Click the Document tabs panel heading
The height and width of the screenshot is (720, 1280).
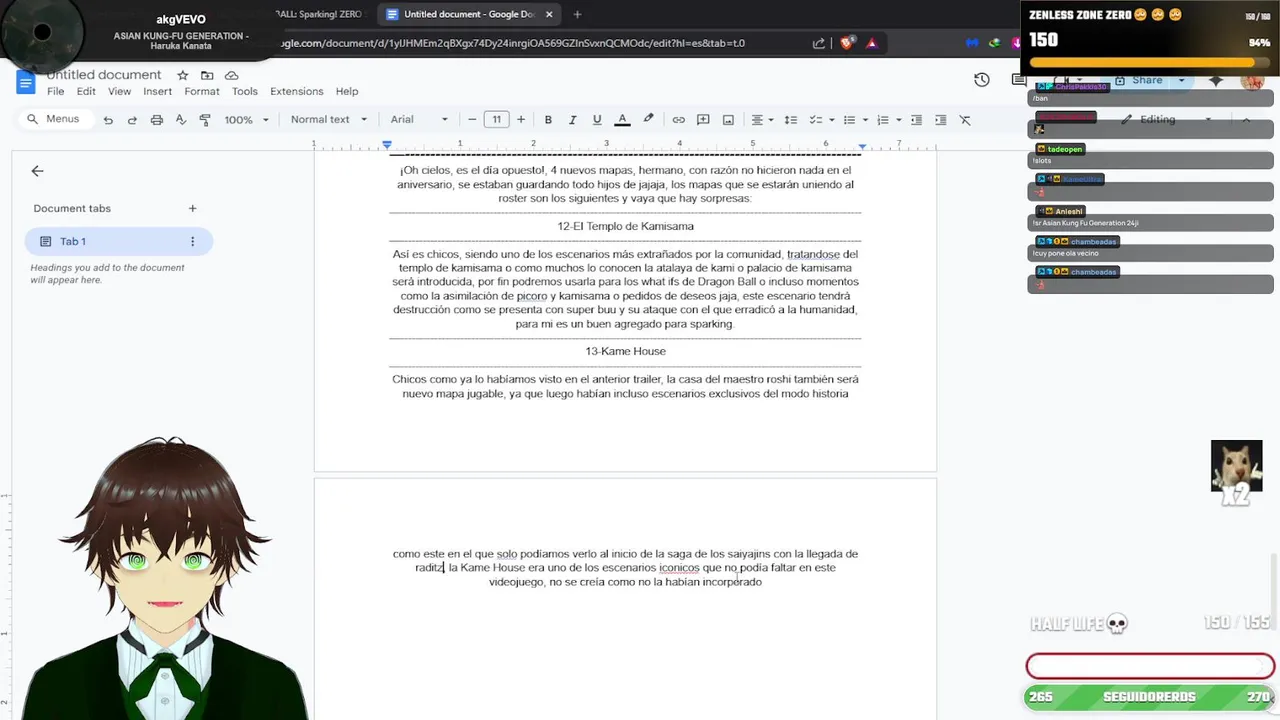(x=72, y=208)
